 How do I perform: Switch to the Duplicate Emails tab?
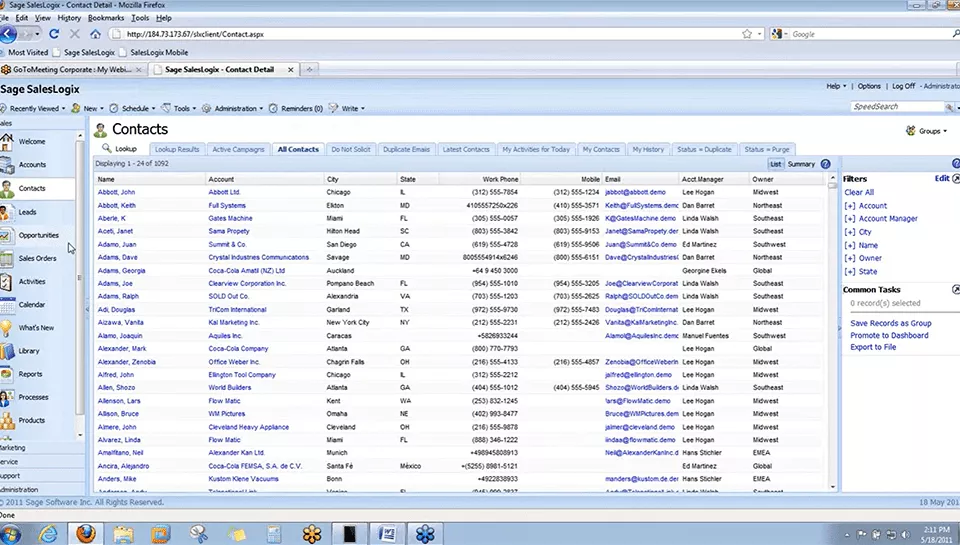coord(406,149)
